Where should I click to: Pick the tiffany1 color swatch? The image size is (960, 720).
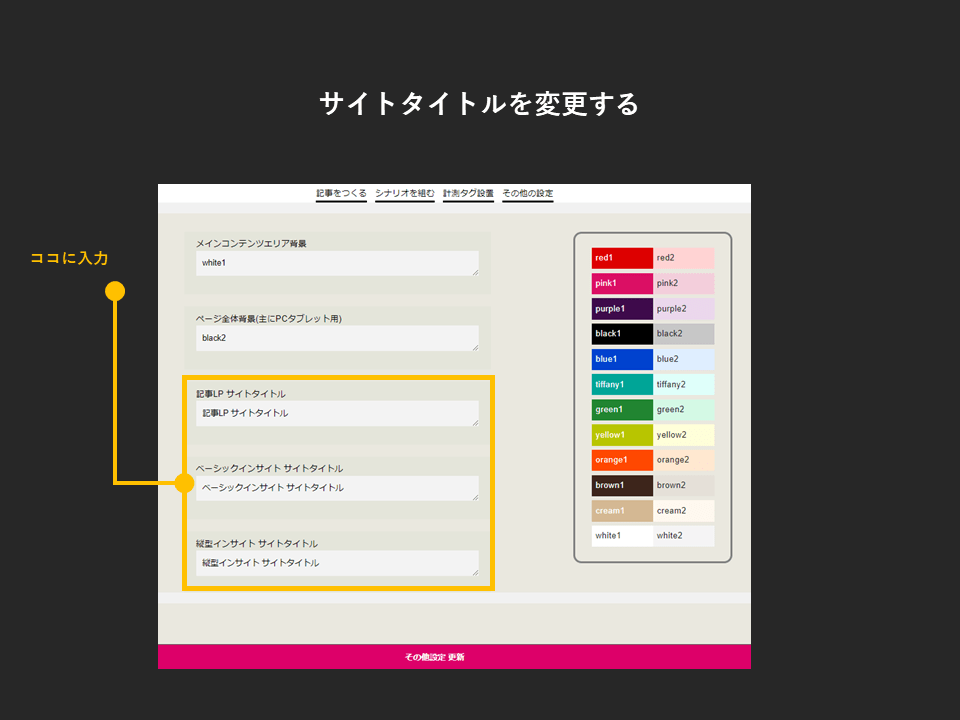622,384
